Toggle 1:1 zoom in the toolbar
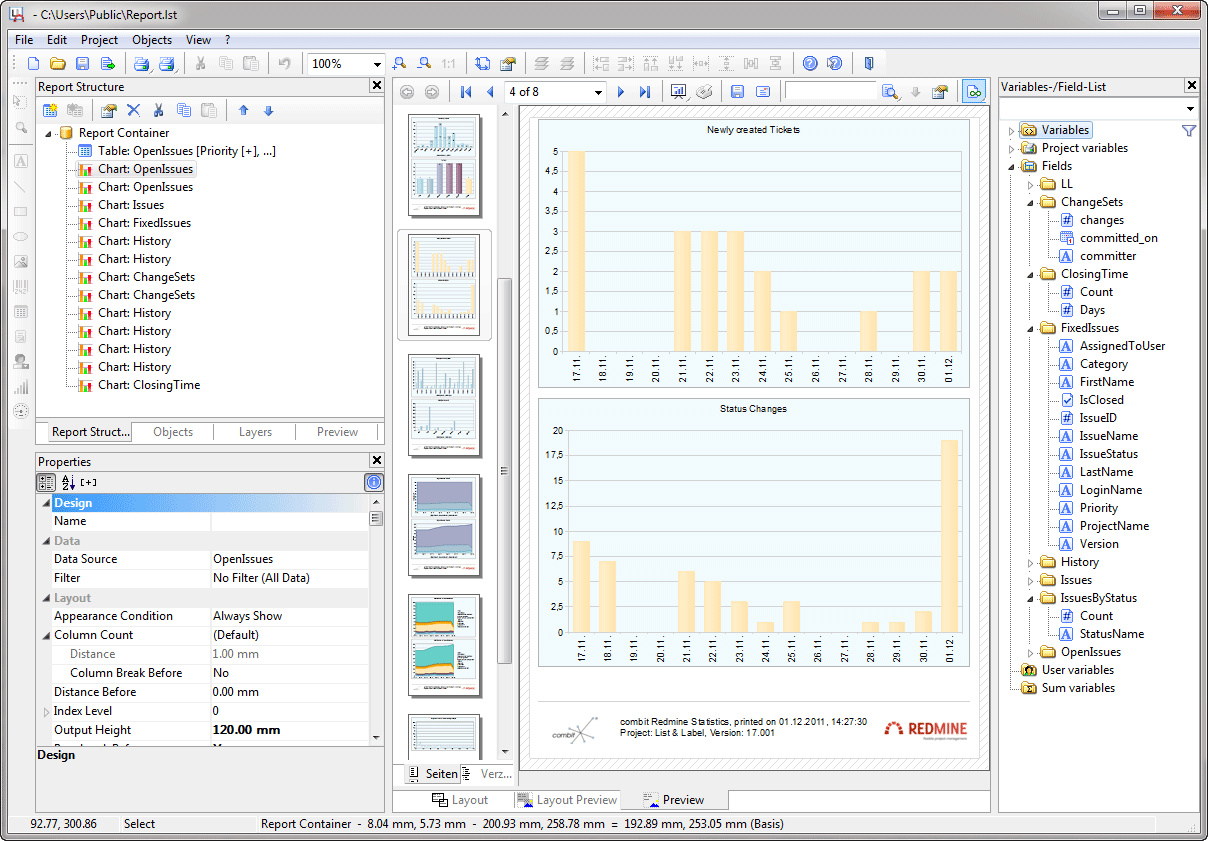 click(x=447, y=63)
